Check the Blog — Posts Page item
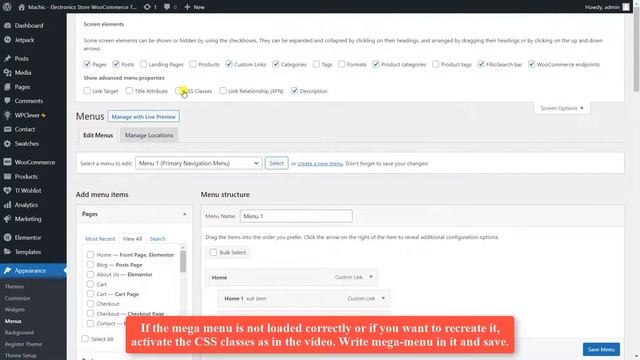 pos(90,264)
